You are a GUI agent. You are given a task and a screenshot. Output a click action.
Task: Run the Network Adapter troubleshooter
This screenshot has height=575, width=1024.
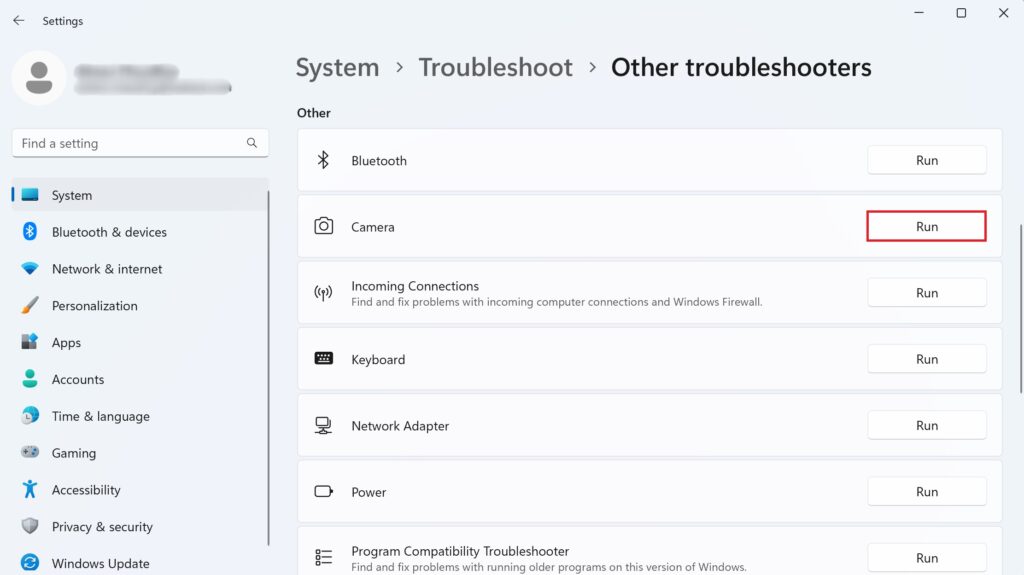(x=926, y=426)
